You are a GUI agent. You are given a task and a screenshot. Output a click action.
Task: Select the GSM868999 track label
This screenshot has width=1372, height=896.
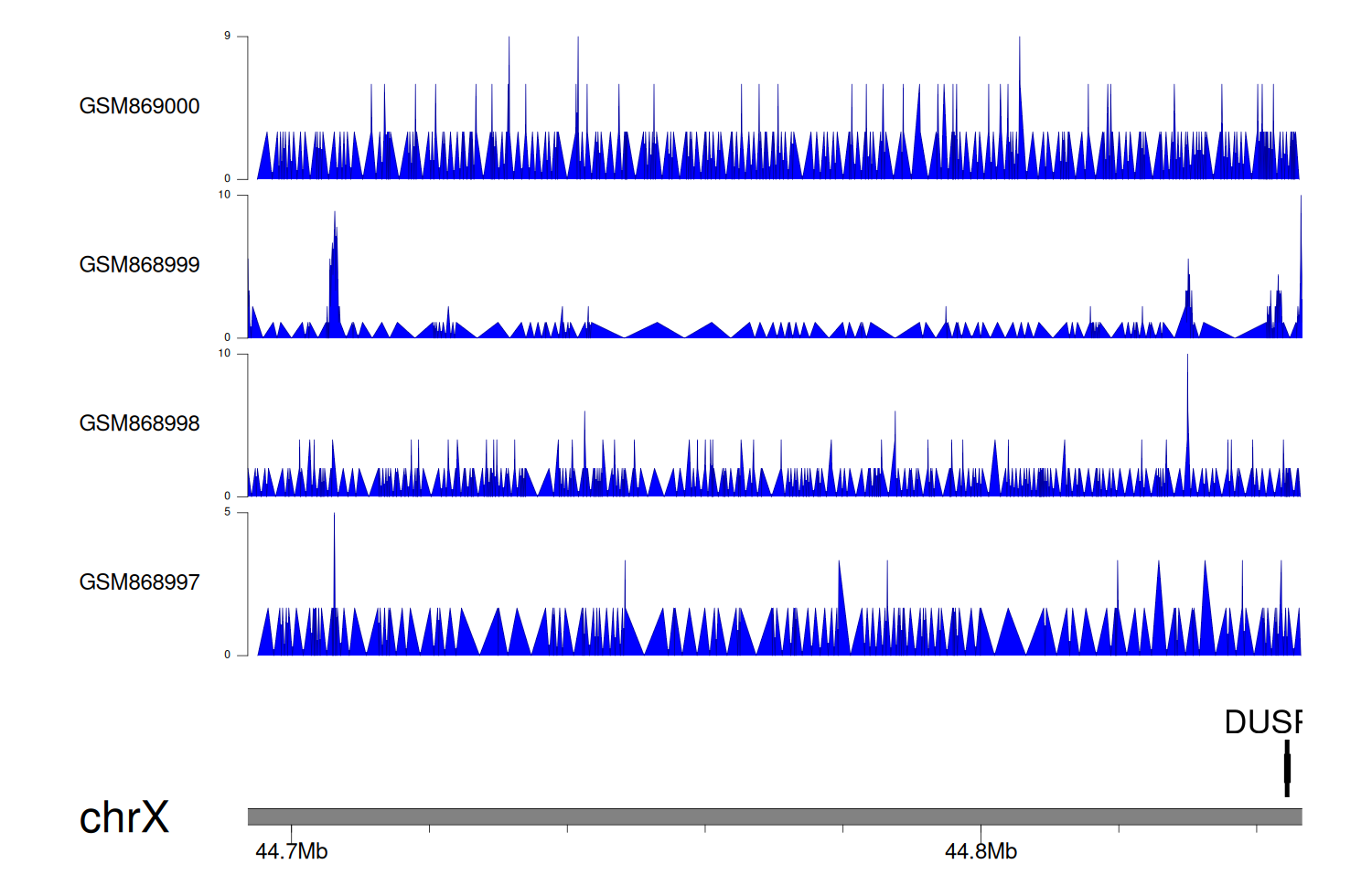click(x=139, y=265)
